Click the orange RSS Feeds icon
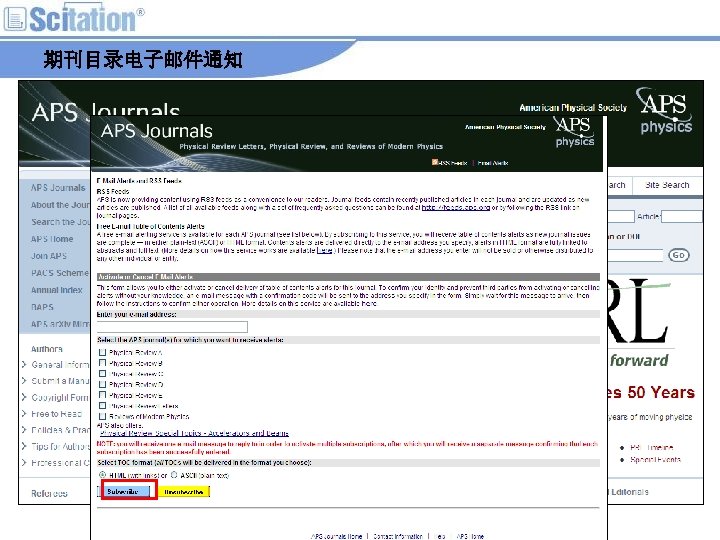The image size is (720, 540). pos(434,162)
